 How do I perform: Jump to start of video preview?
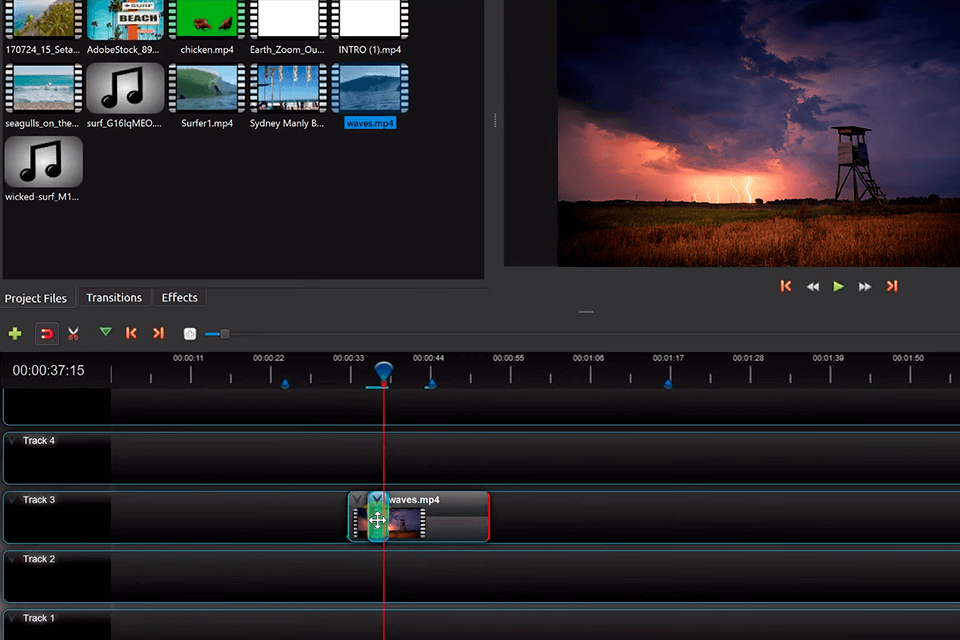coord(786,286)
